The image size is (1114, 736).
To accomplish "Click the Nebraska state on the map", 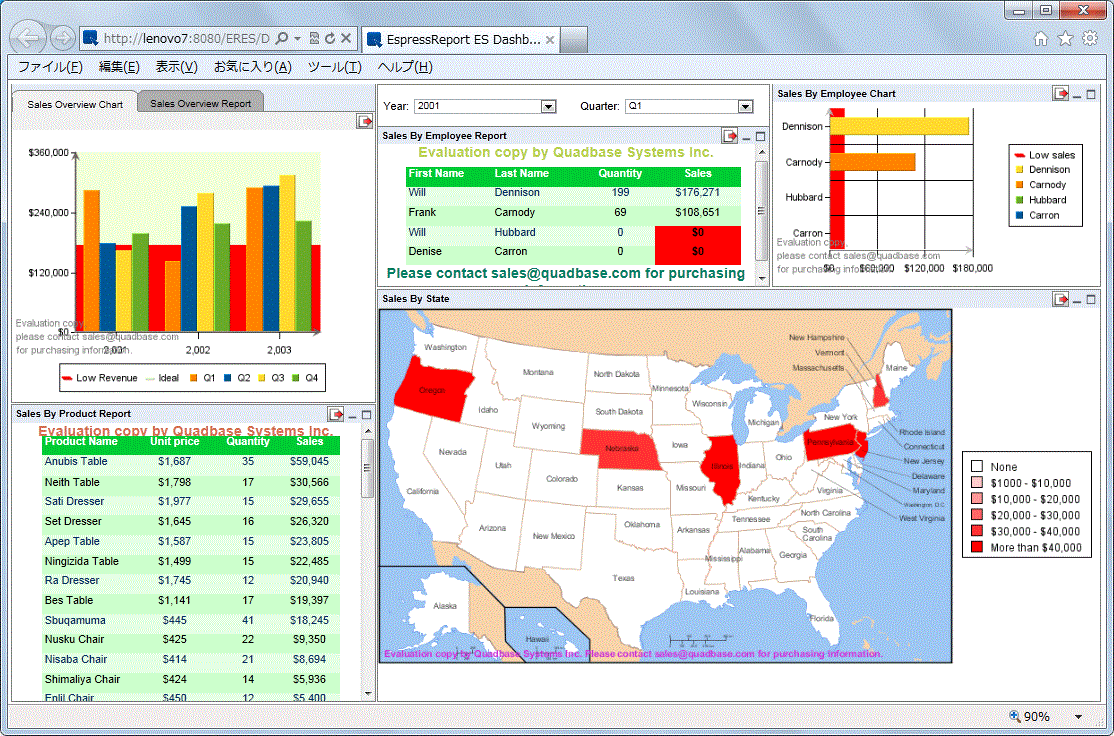I will pyautogui.click(x=620, y=449).
